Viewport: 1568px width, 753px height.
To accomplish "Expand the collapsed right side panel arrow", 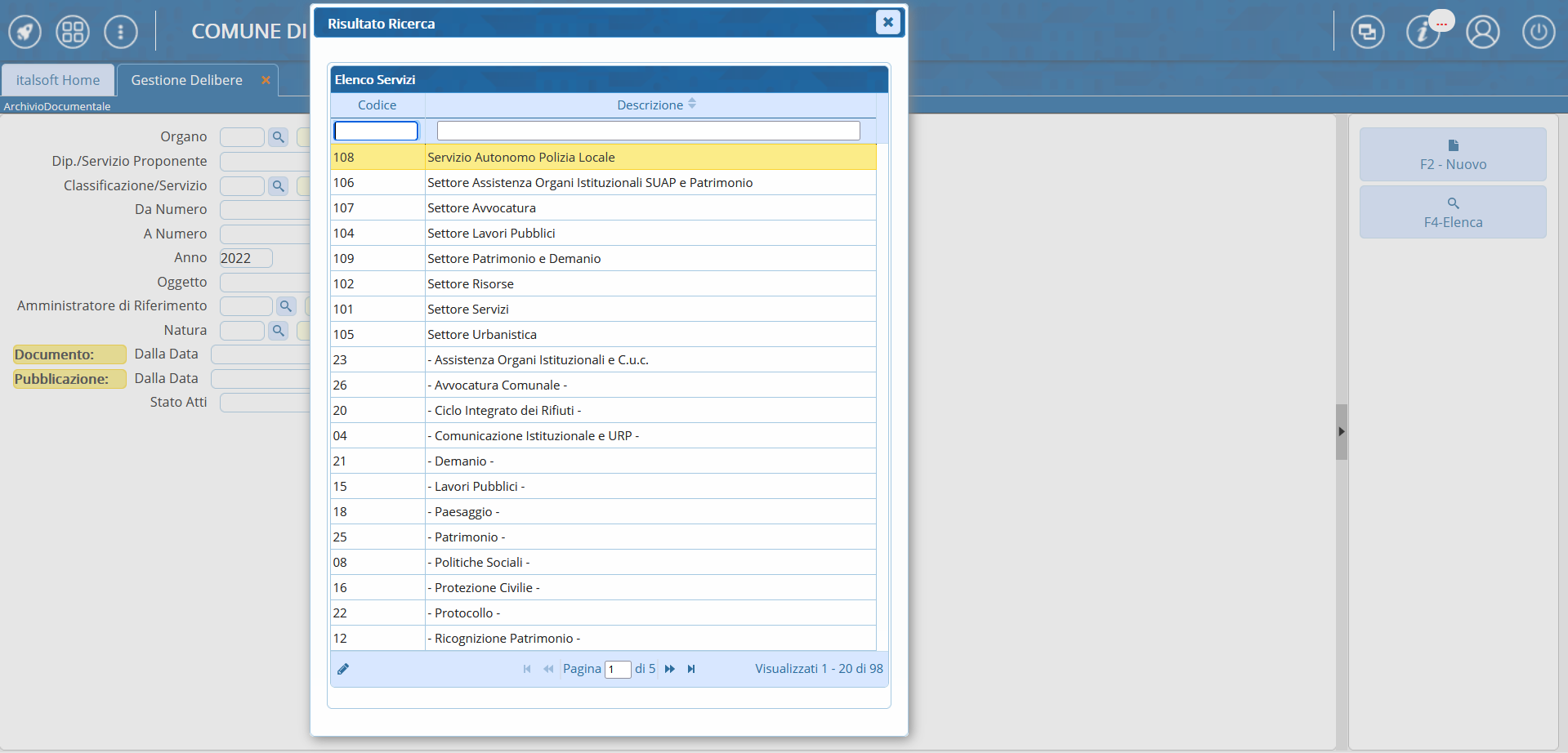I will click(x=1341, y=431).
